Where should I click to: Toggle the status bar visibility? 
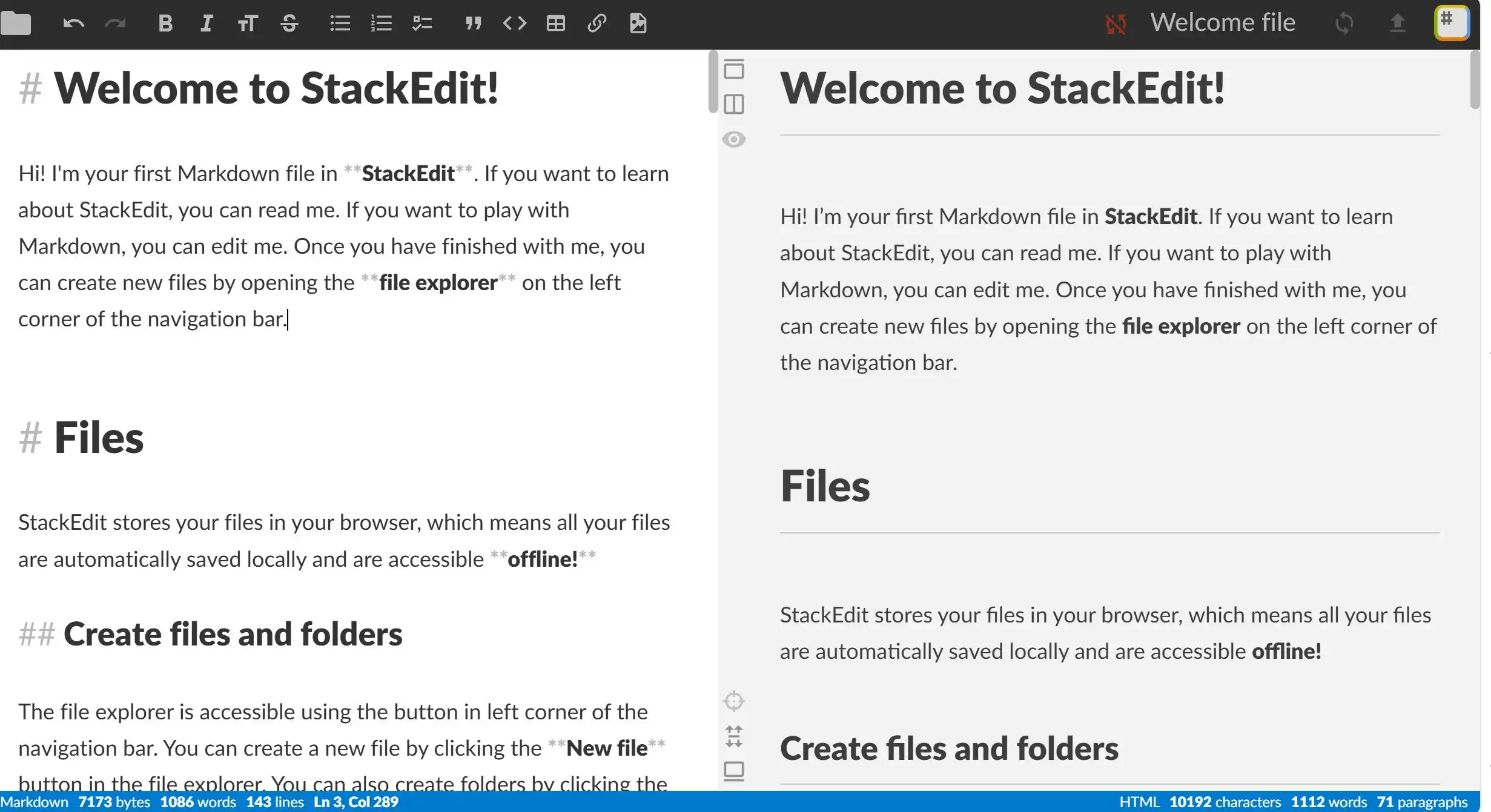tap(733, 771)
